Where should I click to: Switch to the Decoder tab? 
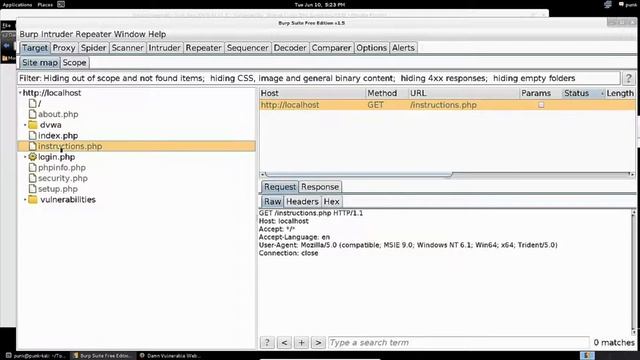pyautogui.click(x=290, y=48)
